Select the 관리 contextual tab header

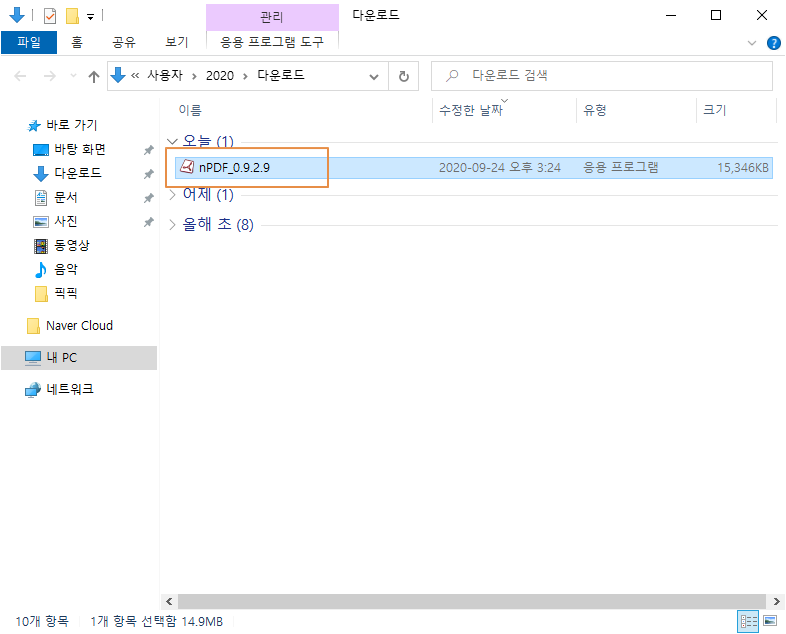tap(272, 18)
